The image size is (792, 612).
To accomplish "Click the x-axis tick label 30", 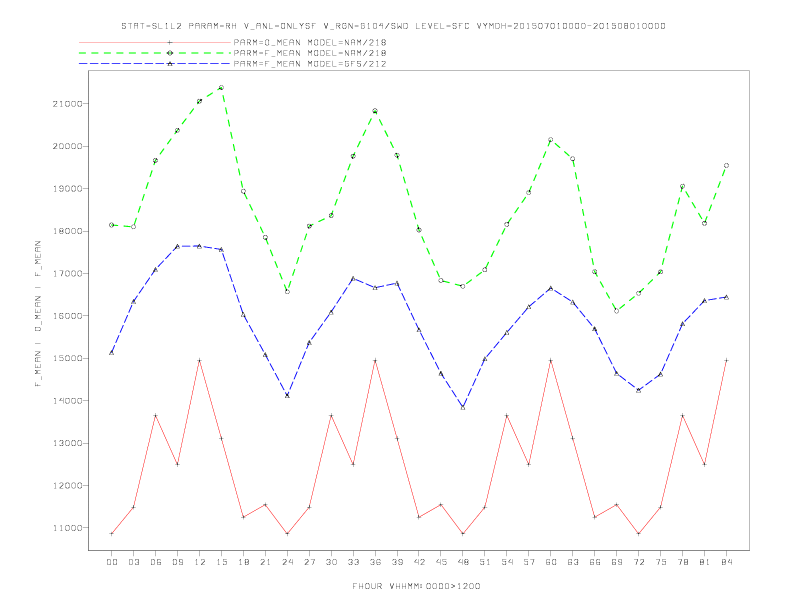I will (331, 562).
